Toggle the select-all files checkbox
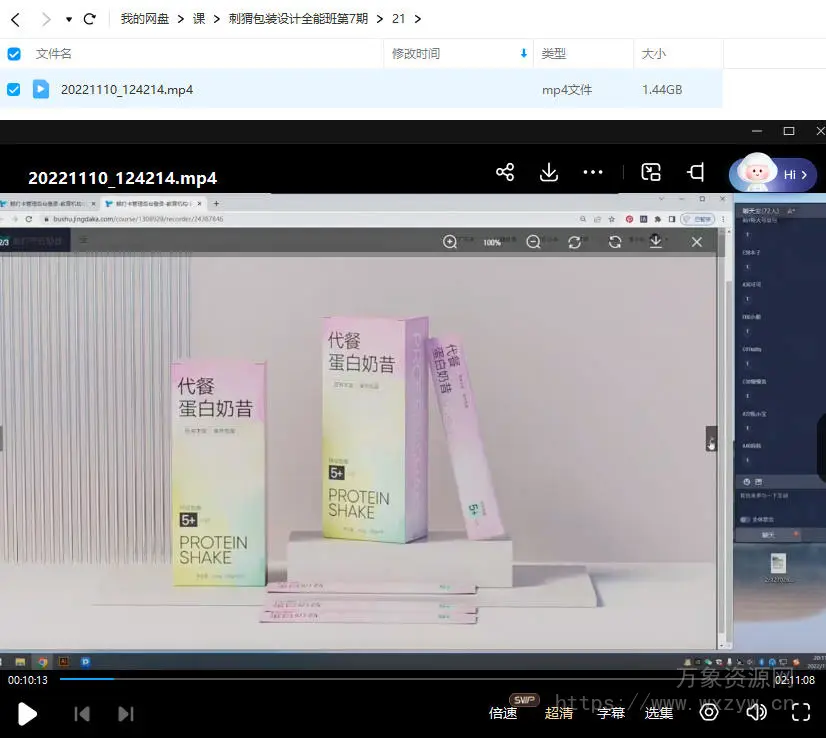Image resolution: width=826 pixels, height=738 pixels. click(14, 54)
